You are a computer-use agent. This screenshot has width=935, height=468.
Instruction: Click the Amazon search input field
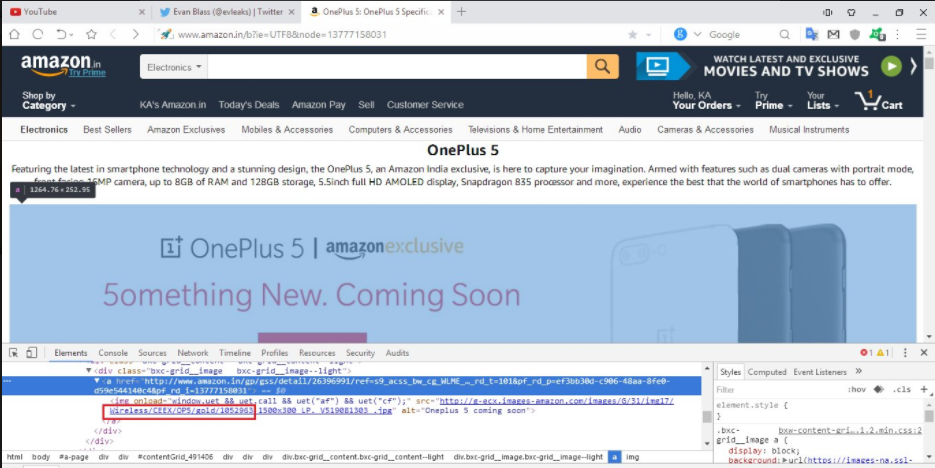(x=397, y=67)
